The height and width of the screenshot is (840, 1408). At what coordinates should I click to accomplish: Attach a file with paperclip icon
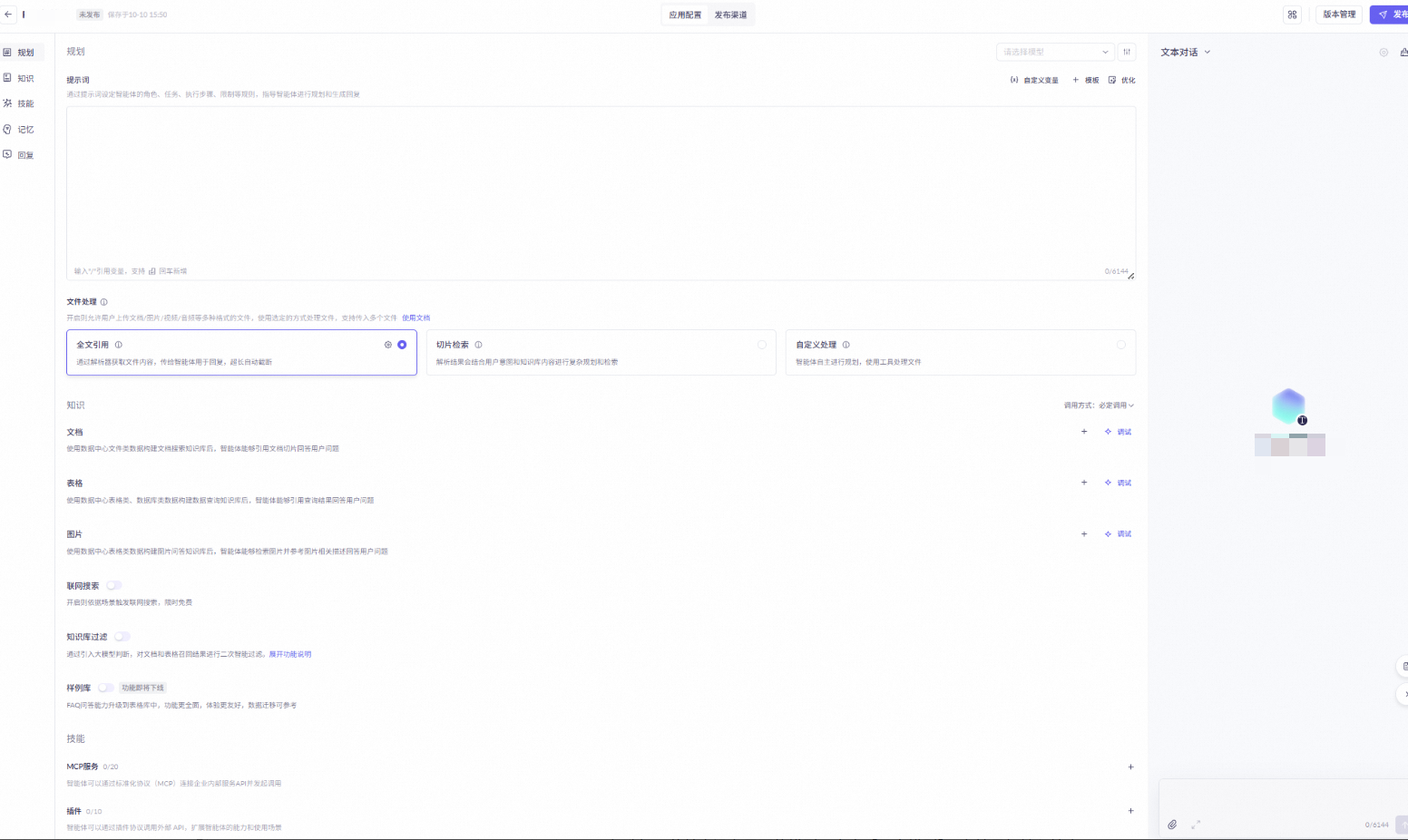1172,825
